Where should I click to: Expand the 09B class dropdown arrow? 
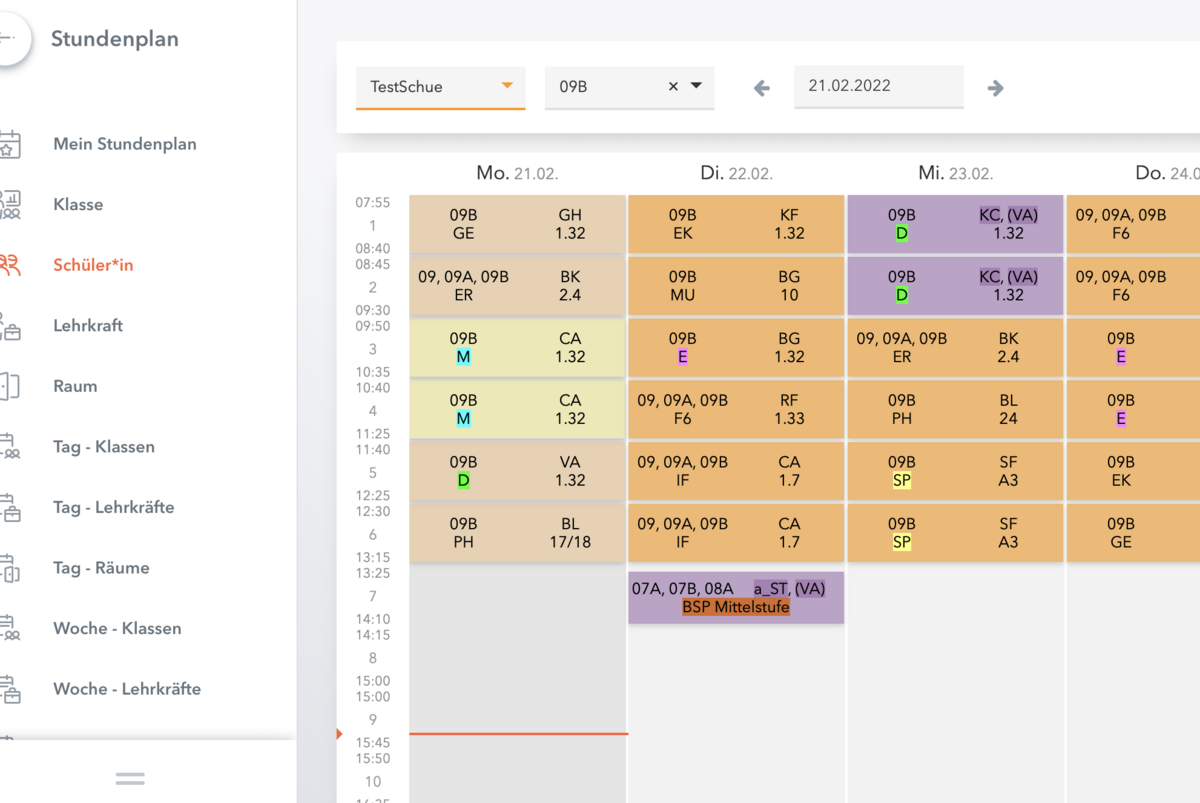[696, 86]
